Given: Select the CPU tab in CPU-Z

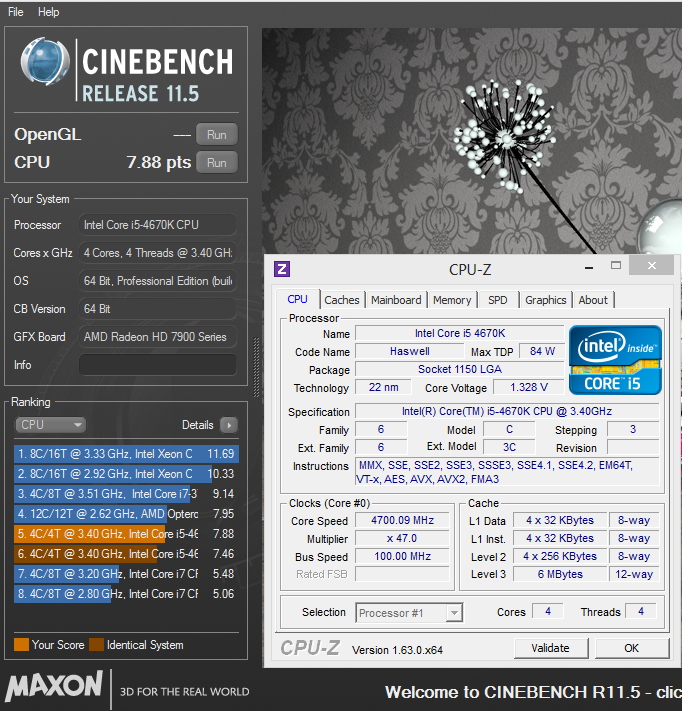Looking at the screenshot, I should 297,299.
